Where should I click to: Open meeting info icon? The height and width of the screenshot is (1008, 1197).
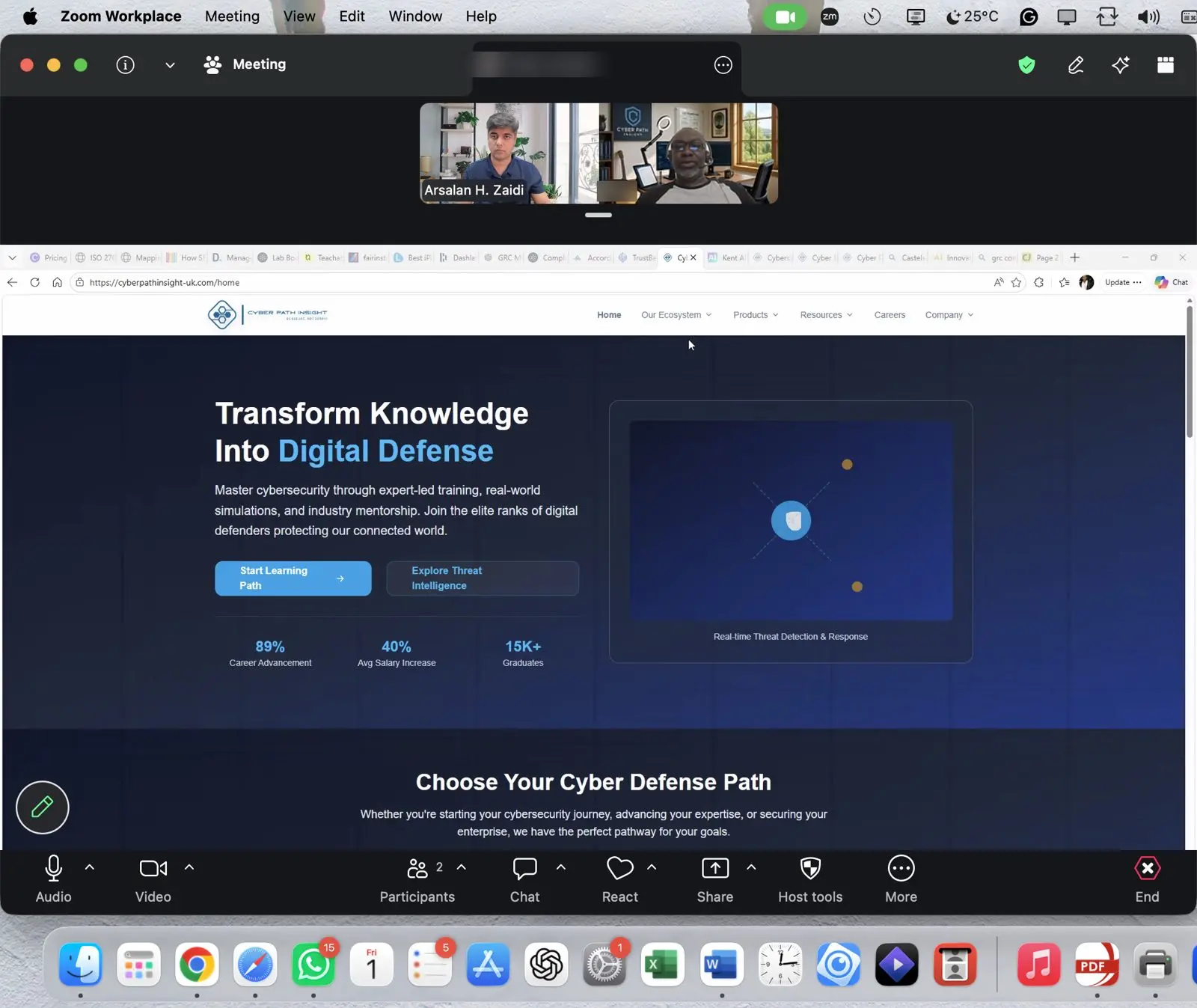point(126,65)
